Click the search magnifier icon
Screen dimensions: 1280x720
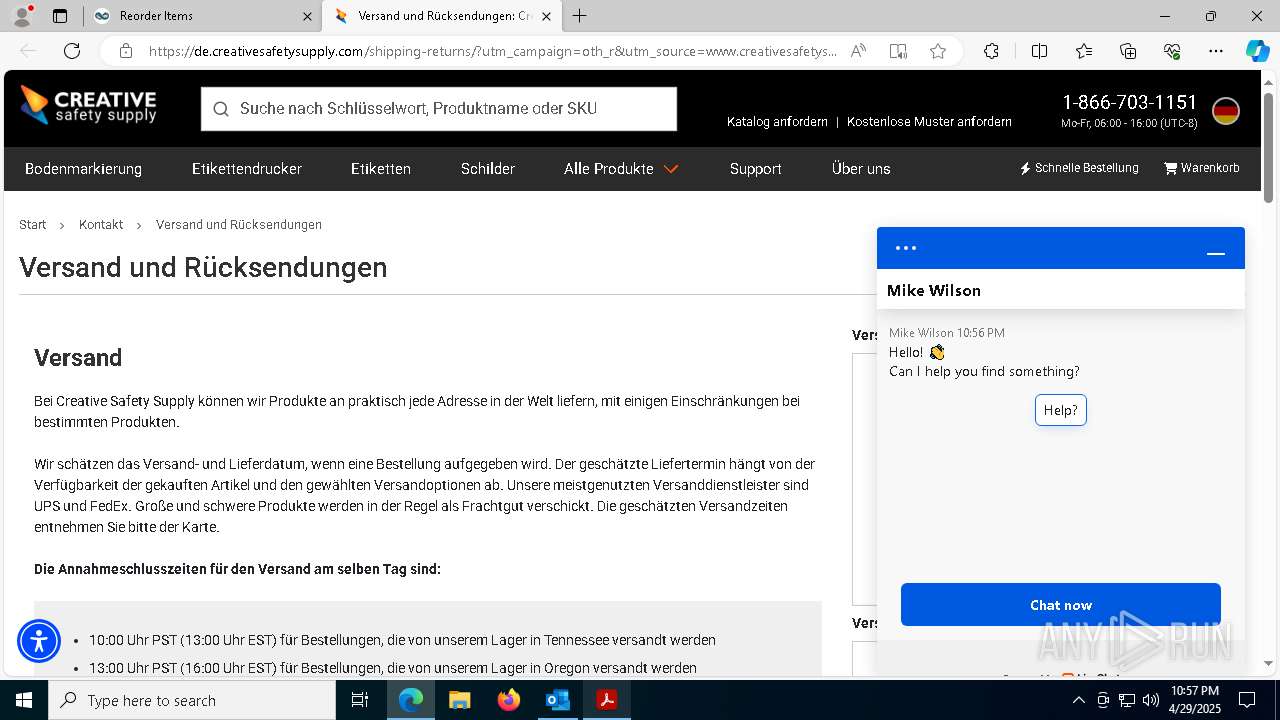220,109
